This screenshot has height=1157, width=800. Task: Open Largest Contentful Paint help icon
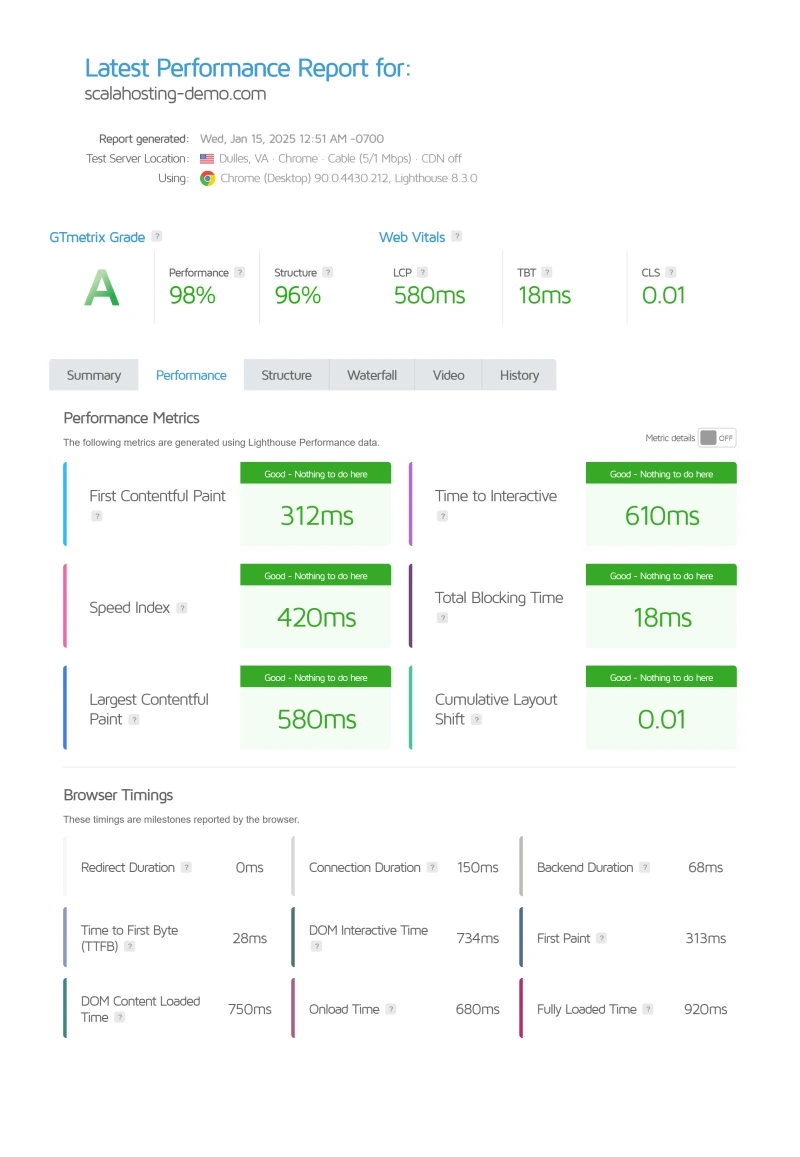(134, 719)
